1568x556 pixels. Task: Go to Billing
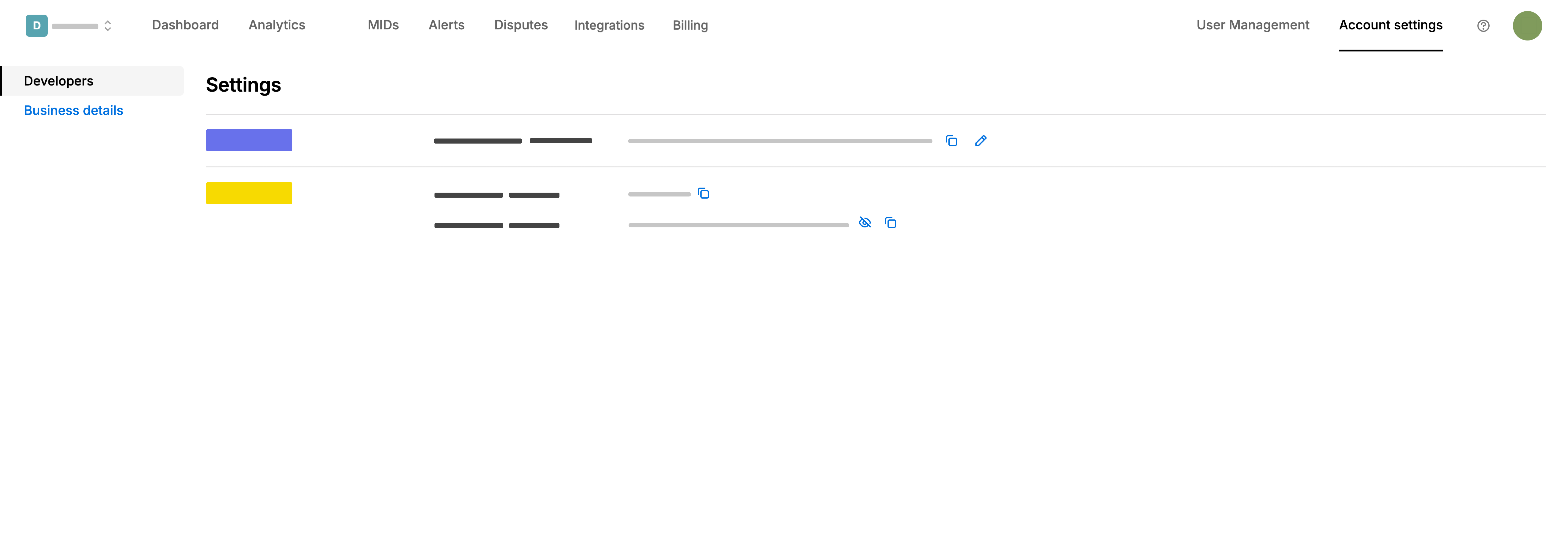coord(690,25)
